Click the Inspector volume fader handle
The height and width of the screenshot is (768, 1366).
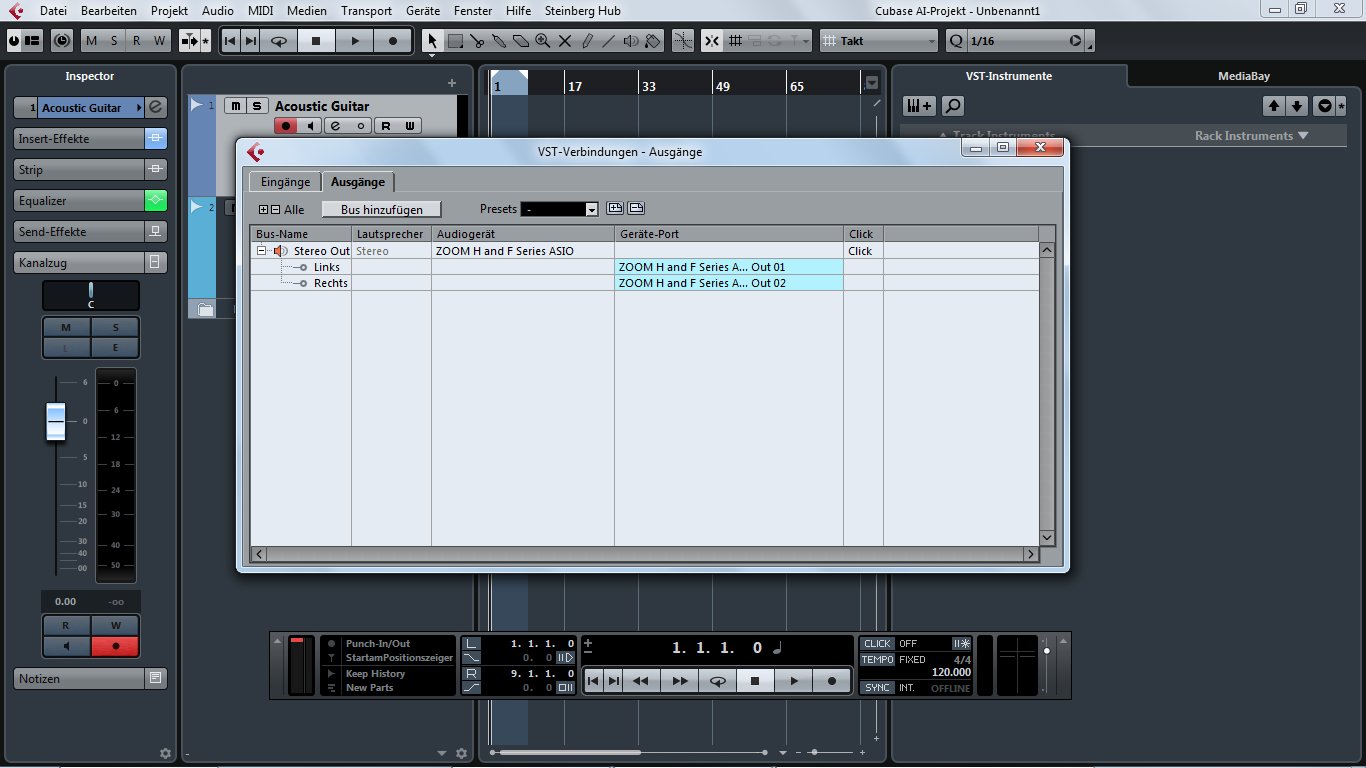pos(56,421)
